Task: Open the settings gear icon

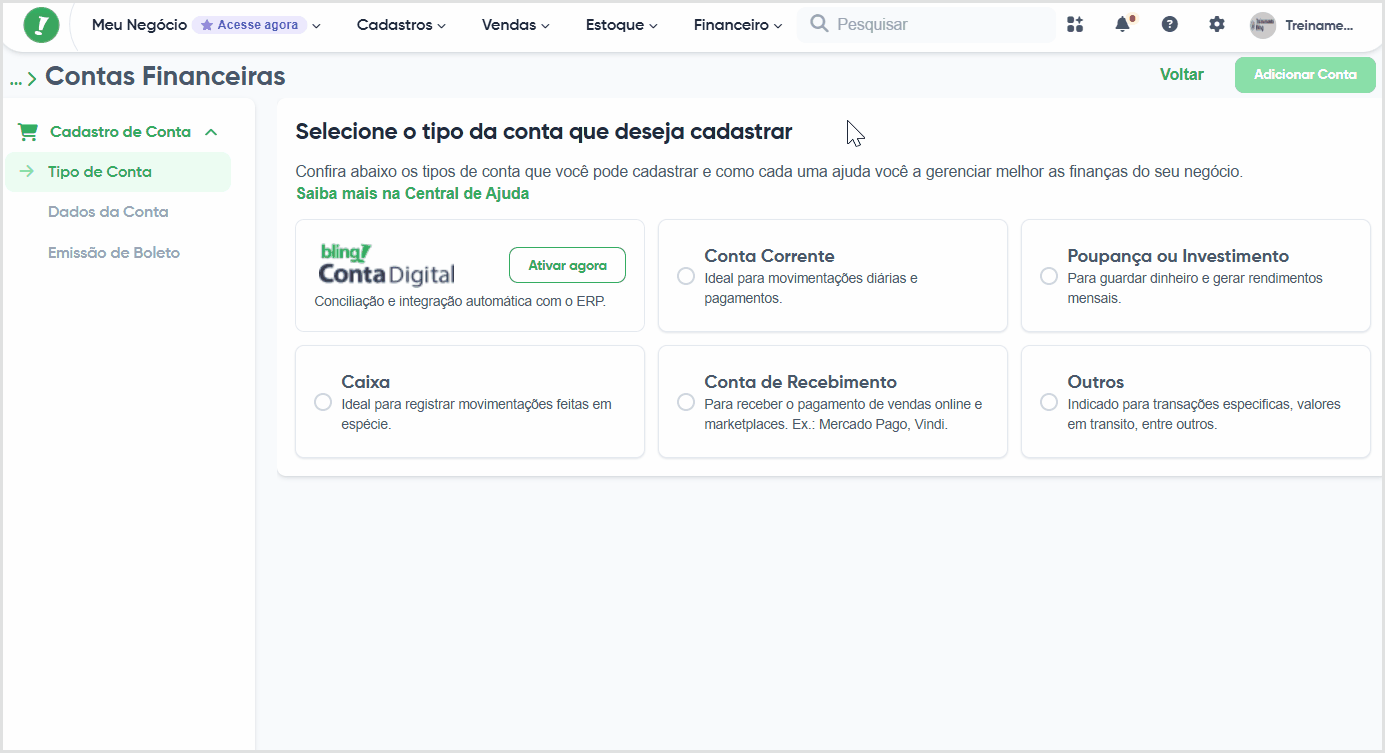Action: pyautogui.click(x=1216, y=25)
